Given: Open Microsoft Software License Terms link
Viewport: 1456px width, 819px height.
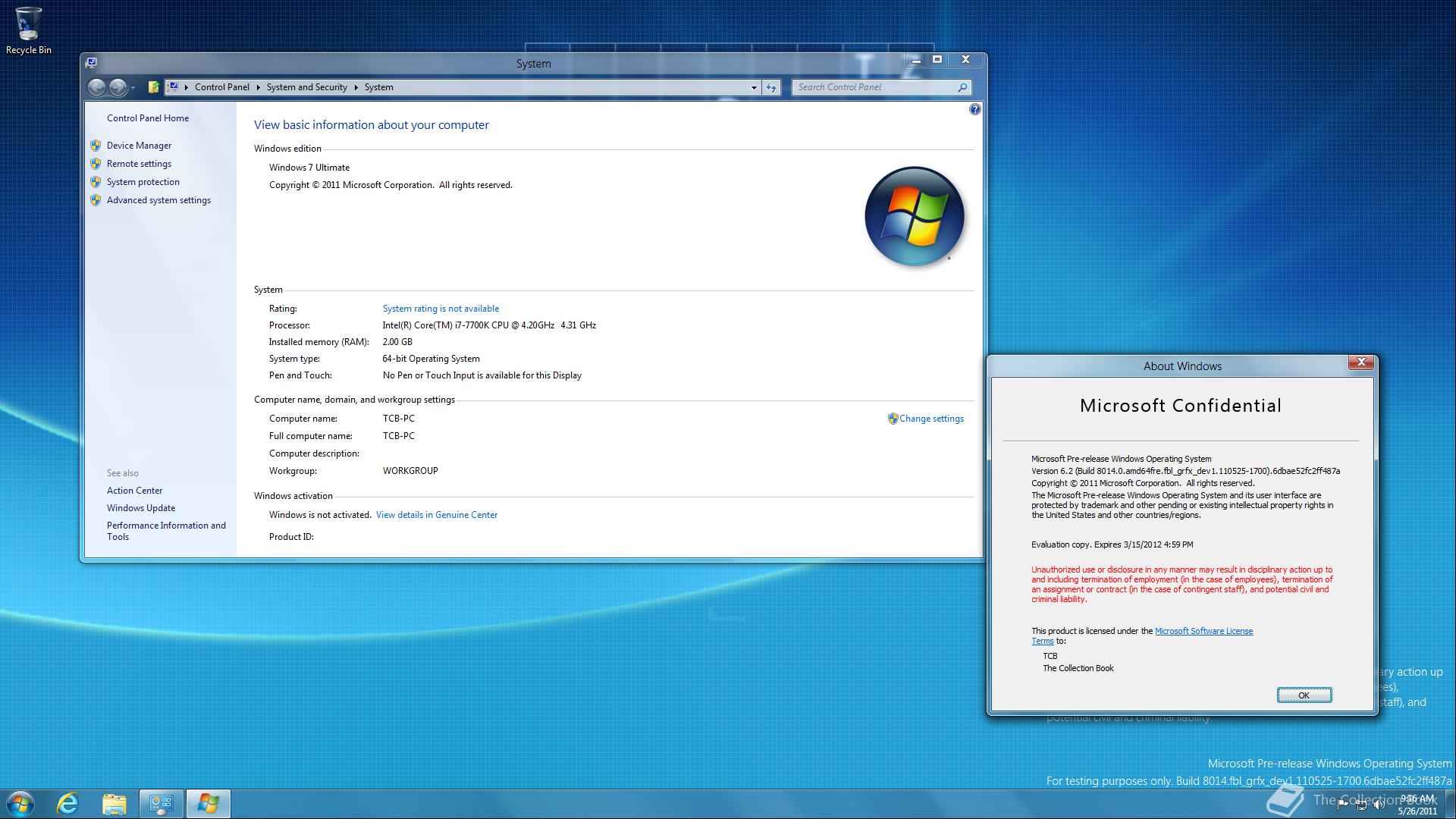Looking at the screenshot, I should [1203, 631].
